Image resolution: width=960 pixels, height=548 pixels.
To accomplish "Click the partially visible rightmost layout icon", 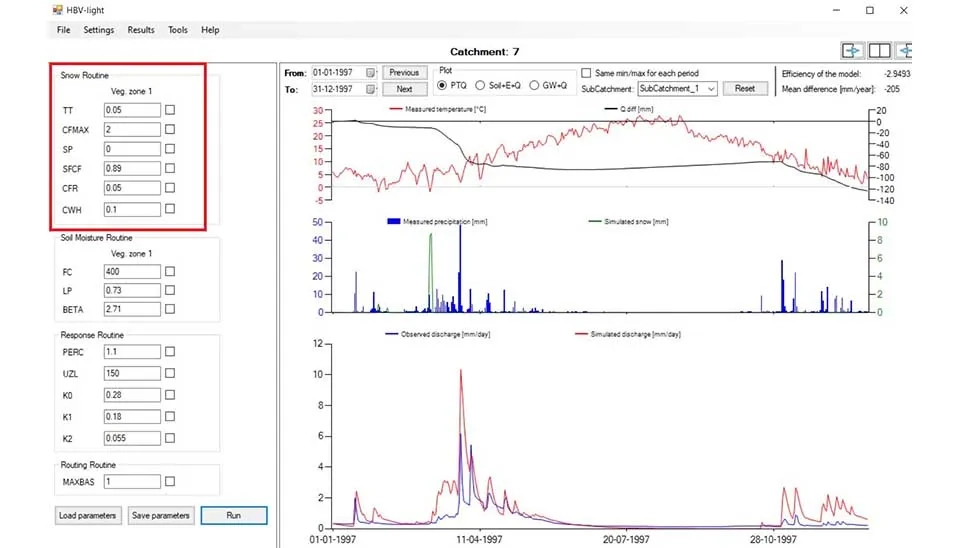I will 904,51.
